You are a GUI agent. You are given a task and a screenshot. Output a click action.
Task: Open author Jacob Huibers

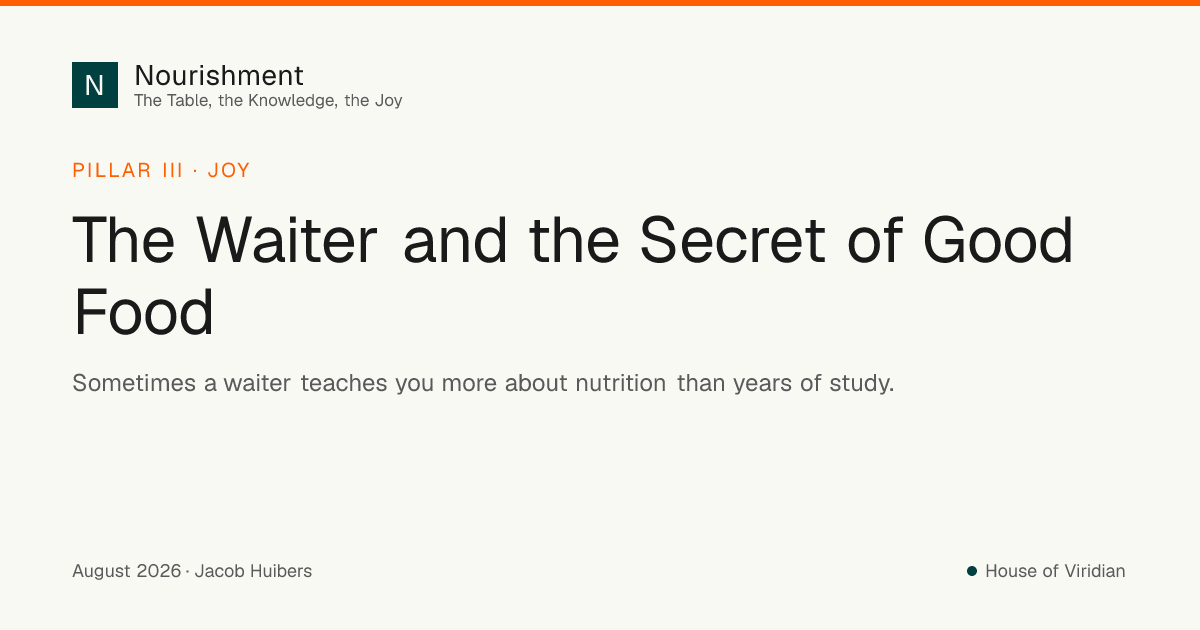coord(253,572)
